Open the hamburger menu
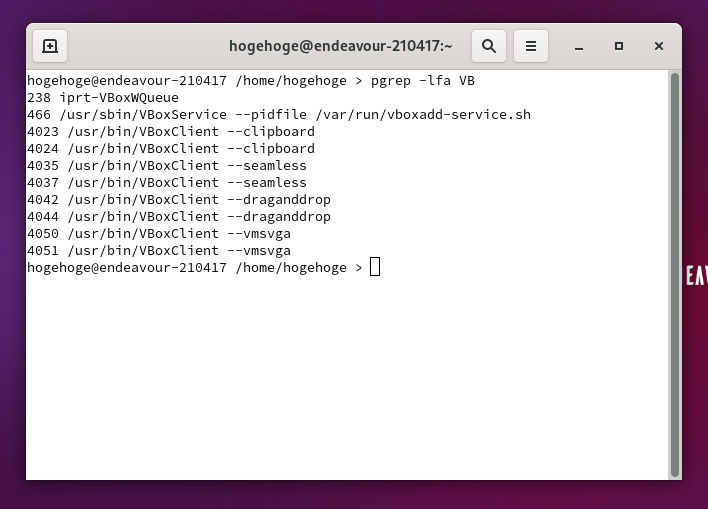708x509 pixels. tap(531, 46)
